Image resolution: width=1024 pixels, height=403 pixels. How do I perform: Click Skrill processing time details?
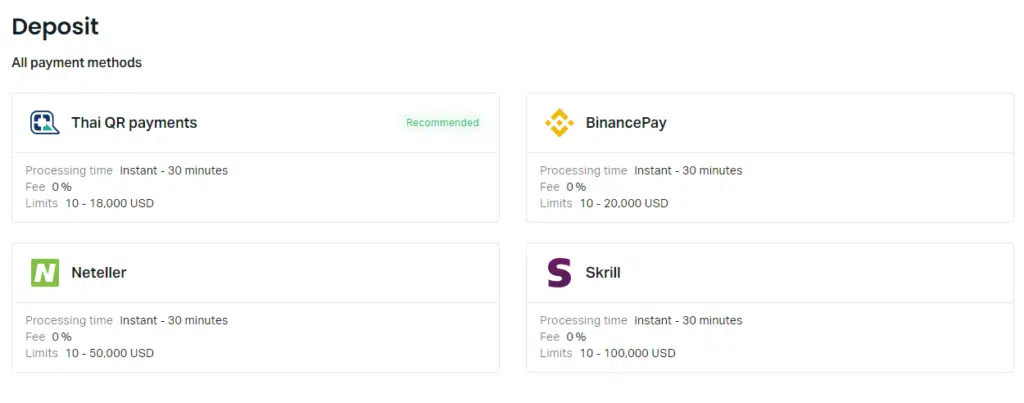(641, 321)
